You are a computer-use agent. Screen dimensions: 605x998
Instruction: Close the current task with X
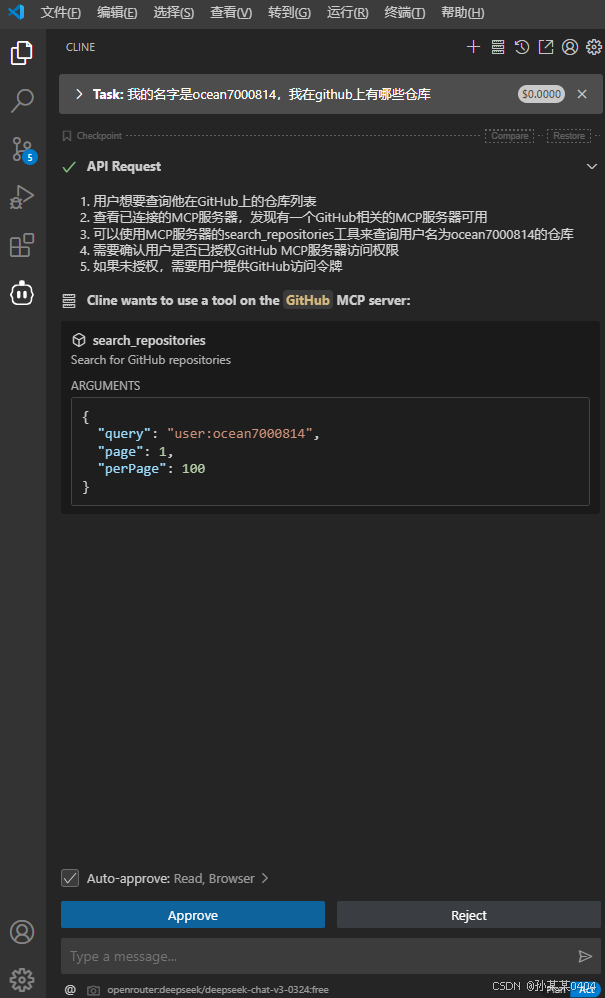point(581,94)
